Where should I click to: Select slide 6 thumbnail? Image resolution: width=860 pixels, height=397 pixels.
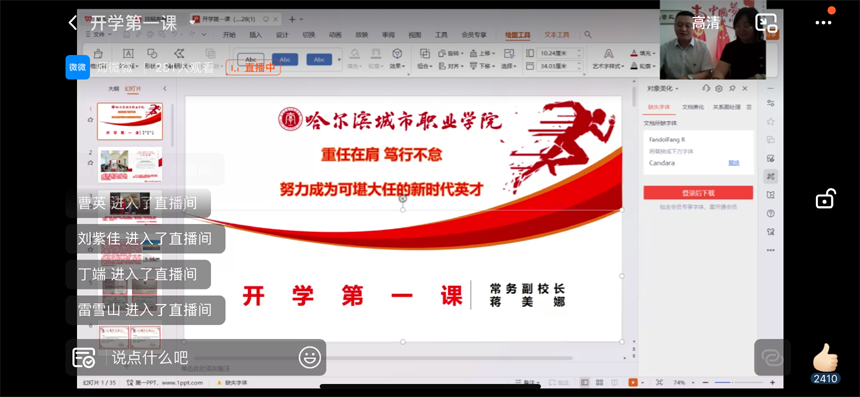[x=130, y=338]
